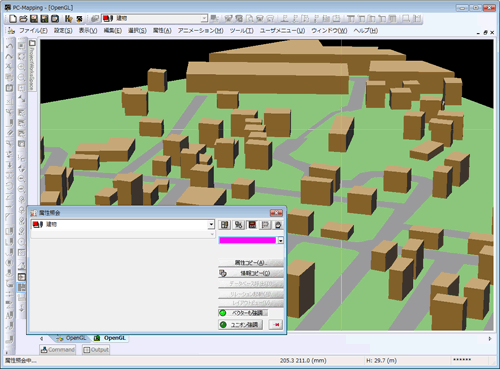This screenshot has width=500, height=369.
Task: Open the 編集(E) menu
Action: pos(113,31)
